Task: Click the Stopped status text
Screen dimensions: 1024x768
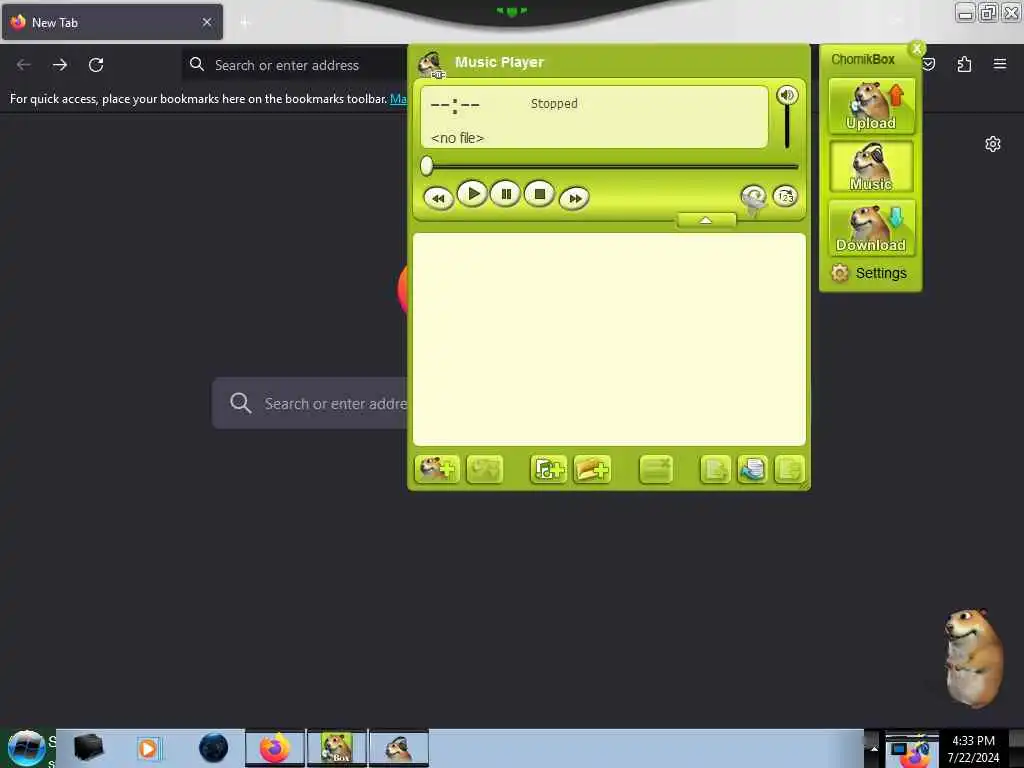Action: [x=554, y=103]
